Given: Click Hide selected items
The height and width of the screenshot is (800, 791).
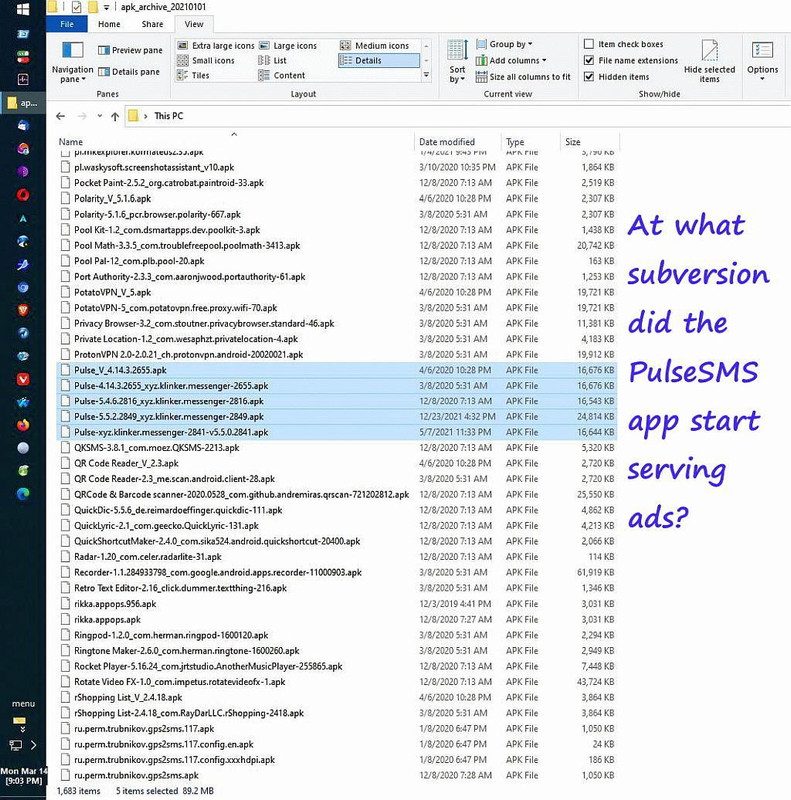Looking at the screenshot, I should click(x=709, y=61).
